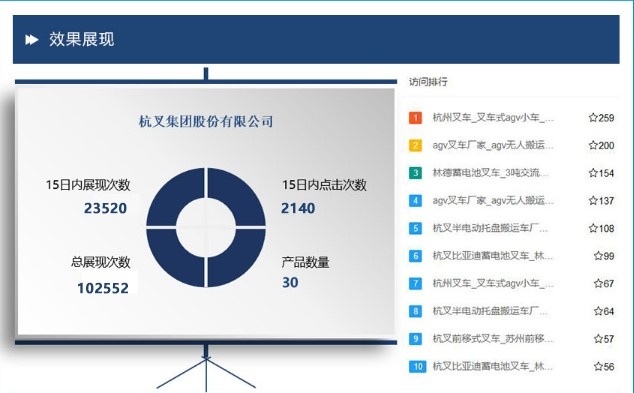Image resolution: width=634 pixels, height=393 pixels.
Task: Select the blue rank 4 badge
Action: (415, 201)
